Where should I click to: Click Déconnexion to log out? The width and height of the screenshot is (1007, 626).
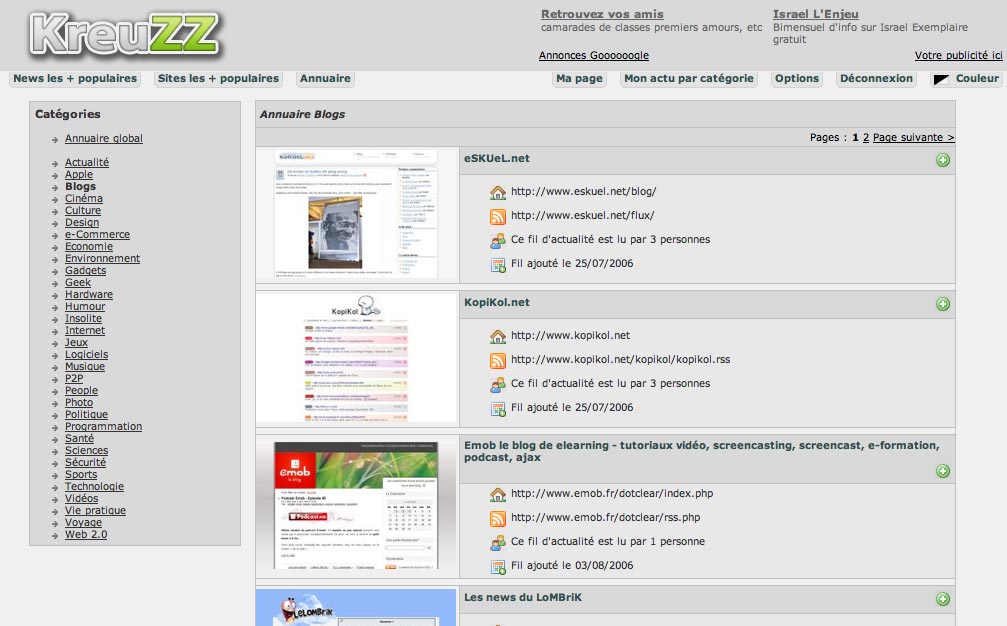(x=876, y=78)
